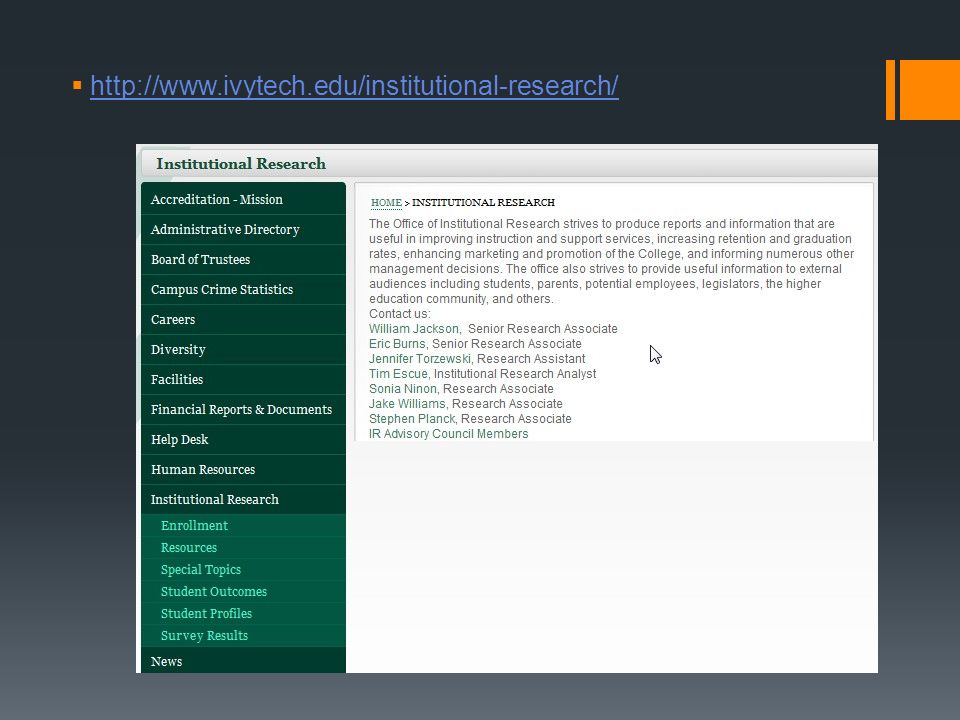
Task: Open Resources under Institutional Research
Action: (x=243, y=548)
